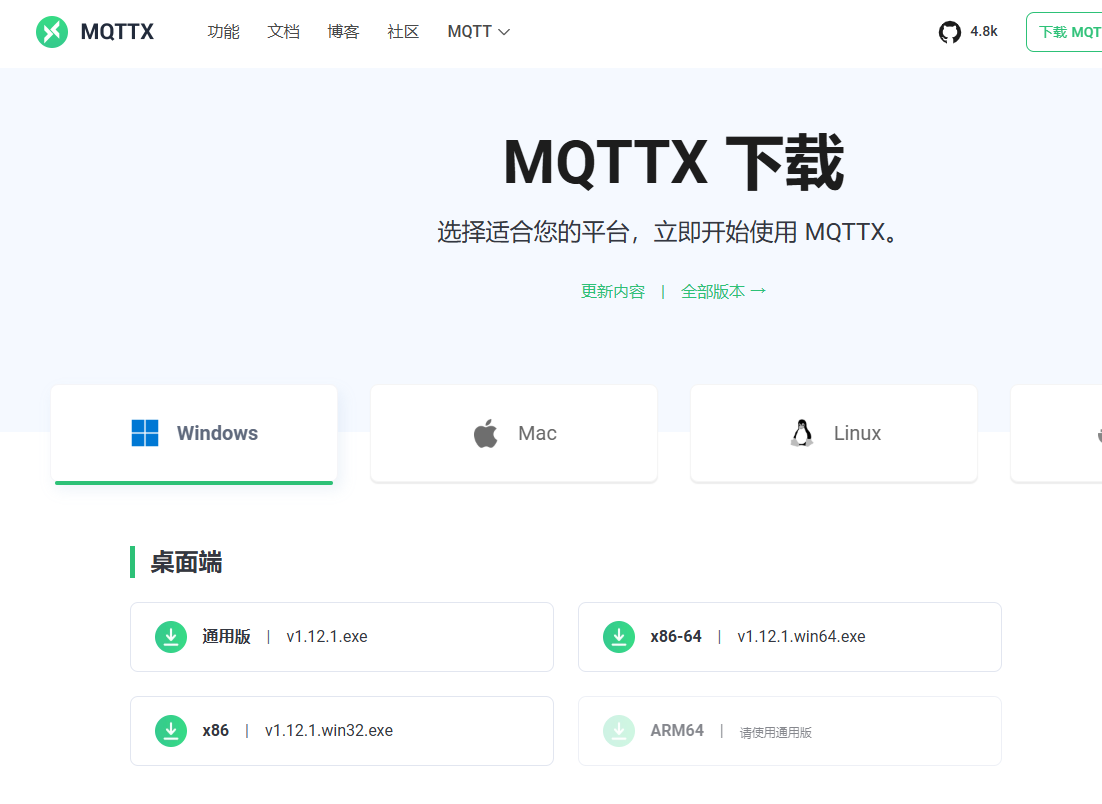Click the 4.8k GitHub stars count
This screenshot has height=804, width=1102.
coord(984,32)
